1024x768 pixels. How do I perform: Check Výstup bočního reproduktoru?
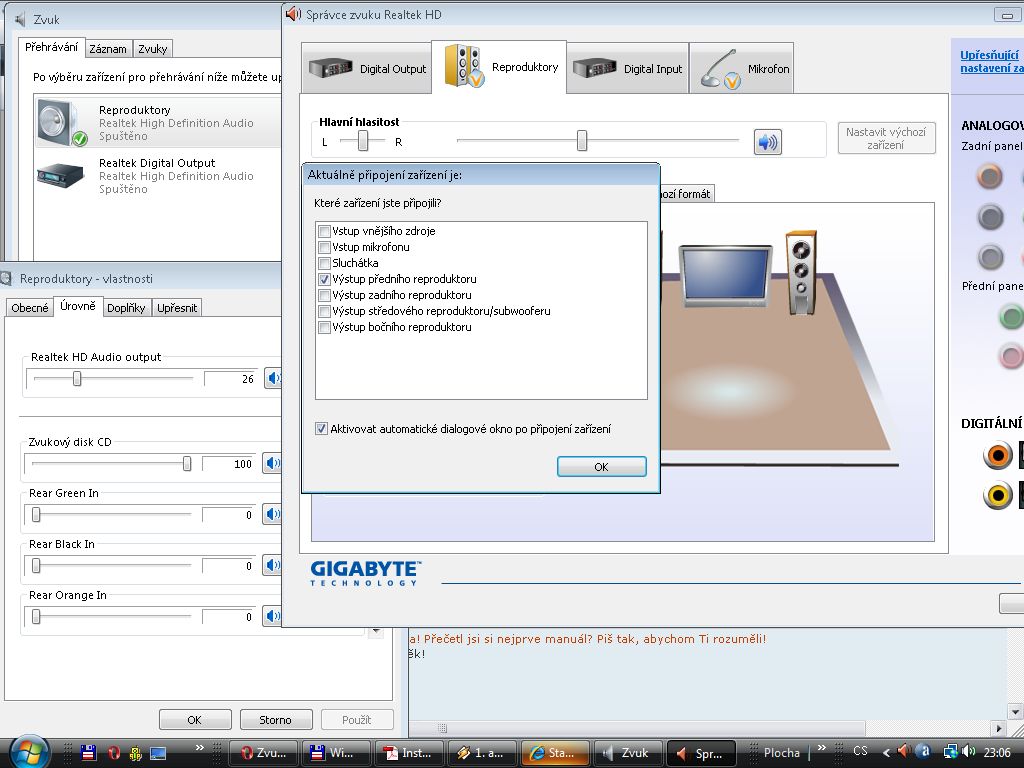[x=324, y=327]
